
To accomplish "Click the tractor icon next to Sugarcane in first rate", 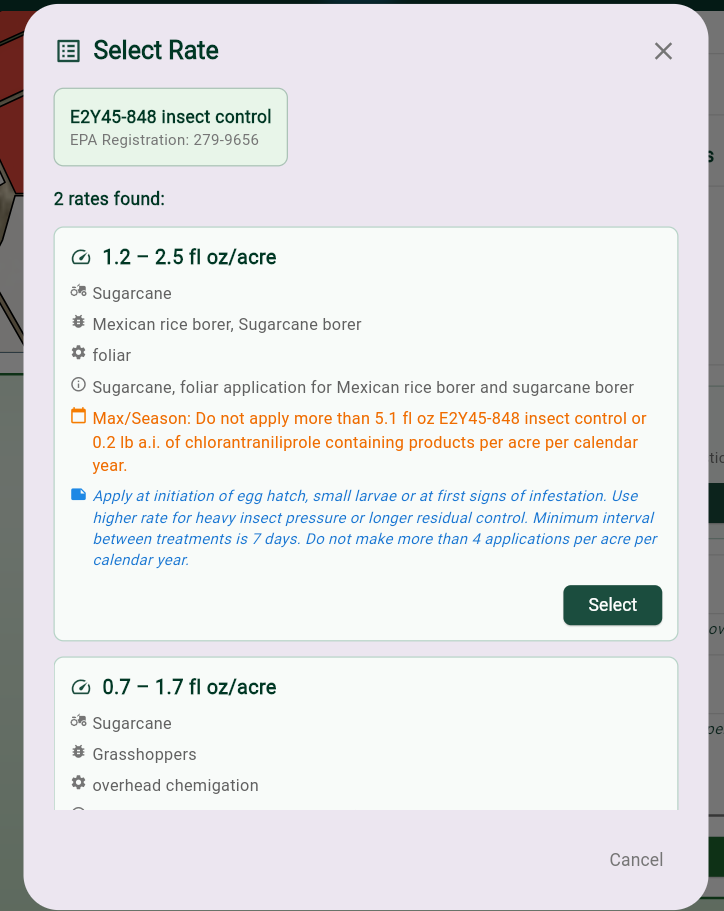I will coord(79,292).
